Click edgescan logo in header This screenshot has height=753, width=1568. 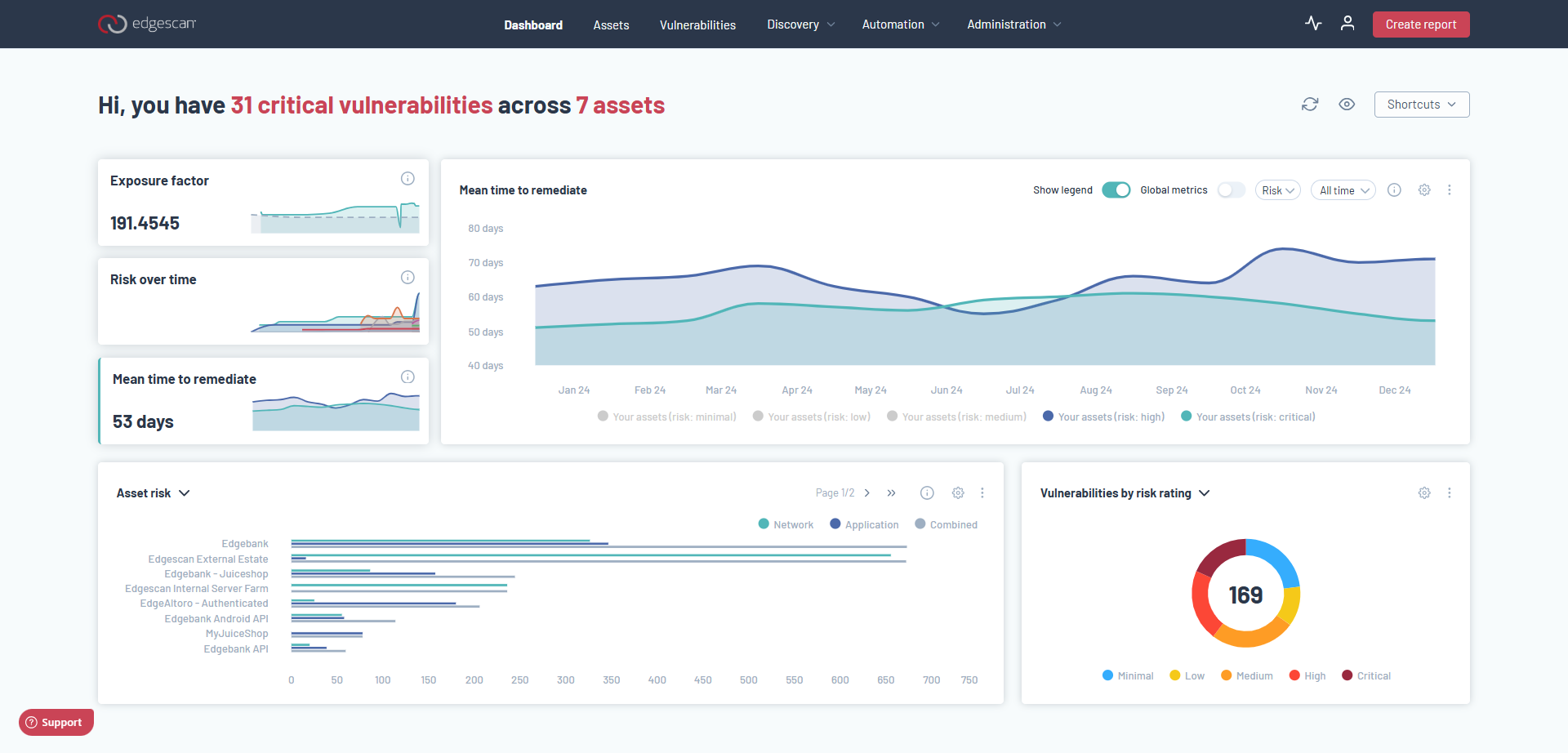pyautogui.click(x=147, y=24)
